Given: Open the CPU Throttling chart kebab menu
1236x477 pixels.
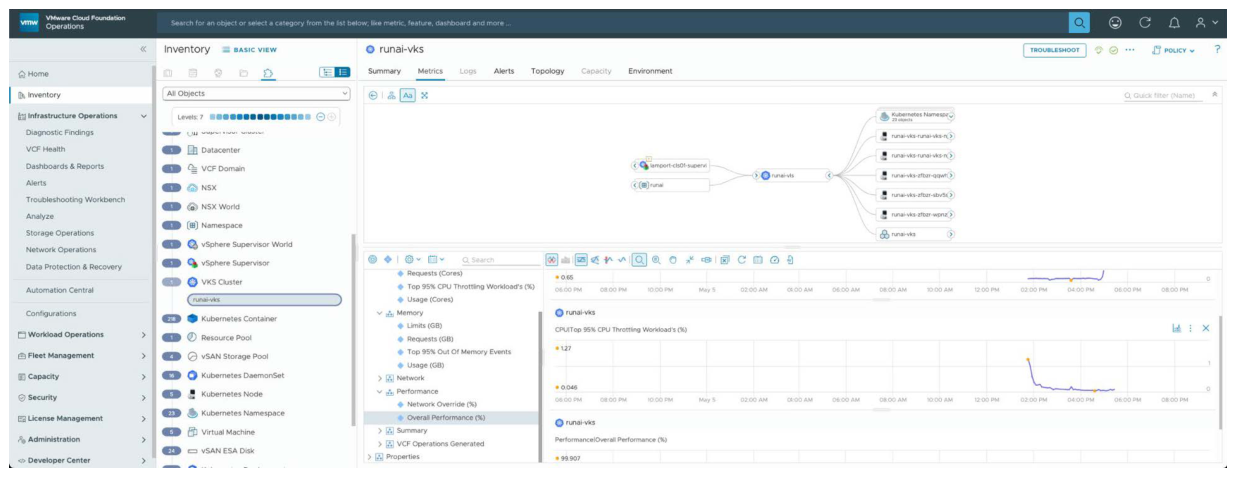Looking at the screenshot, I should tap(1190, 328).
